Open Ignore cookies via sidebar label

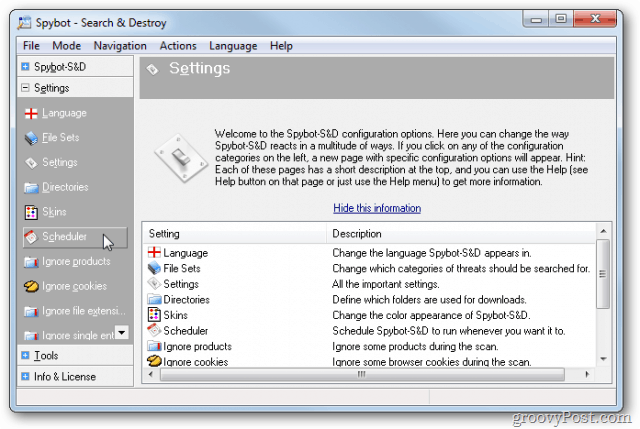coord(74,286)
